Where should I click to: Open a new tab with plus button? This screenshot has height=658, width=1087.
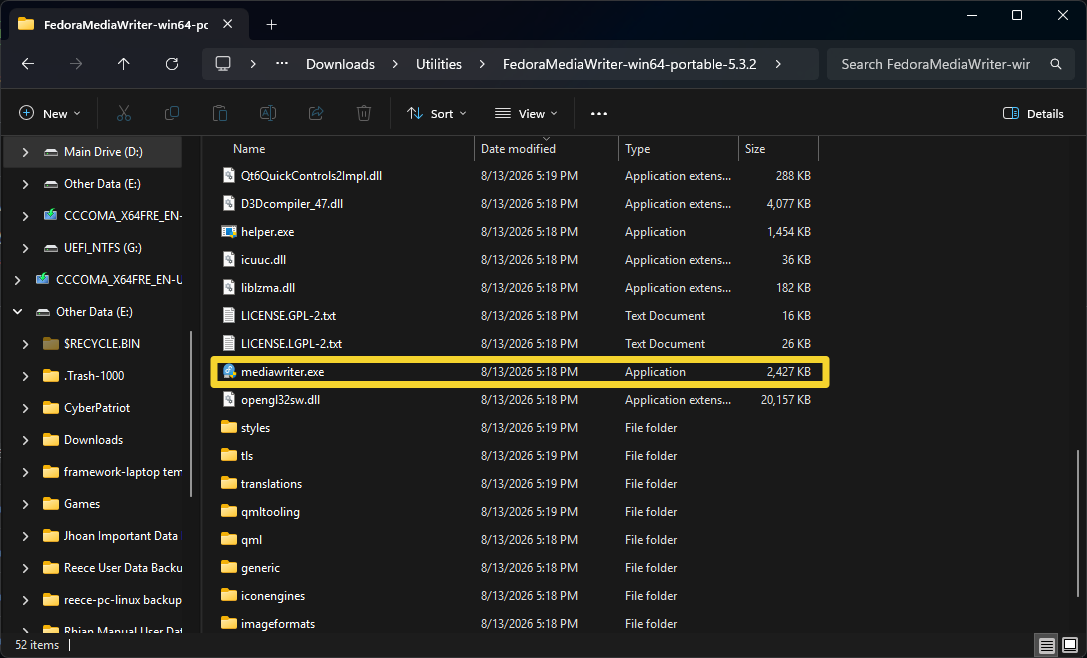click(272, 25)
